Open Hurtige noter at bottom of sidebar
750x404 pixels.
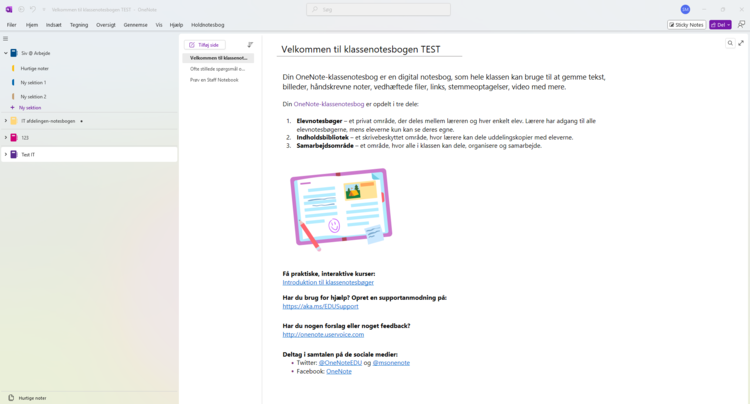click(x=32, y=398)
